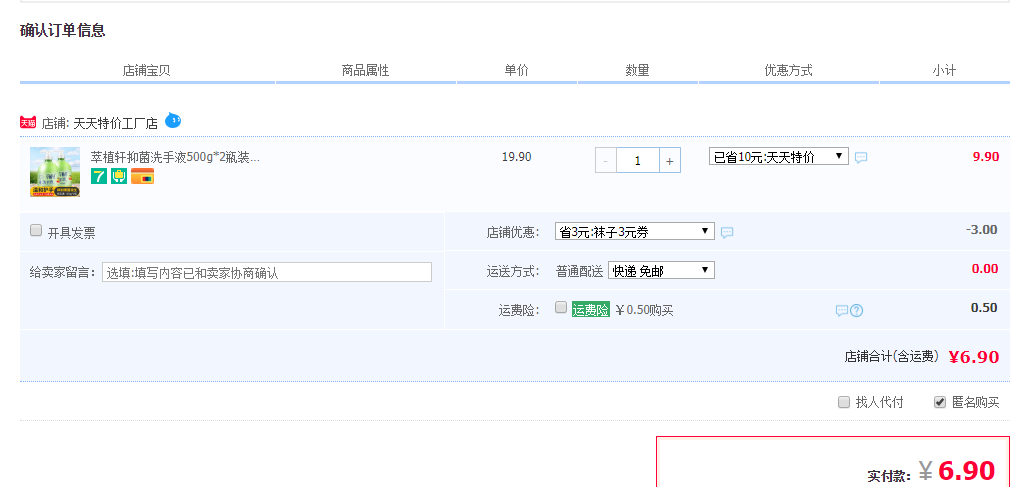
Task: Enable the 运费险 purchase checkbox
Action: tap(561, 307)
